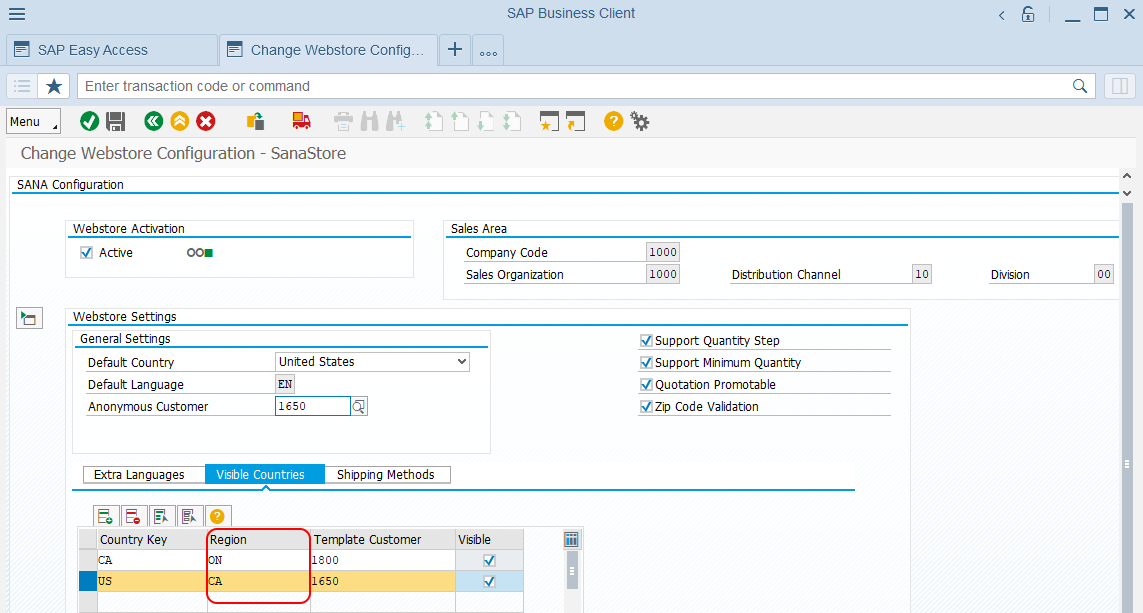Click the table toolbar help question icon
This screenshot has height=613, width=1143.
(x=217, y=517)
